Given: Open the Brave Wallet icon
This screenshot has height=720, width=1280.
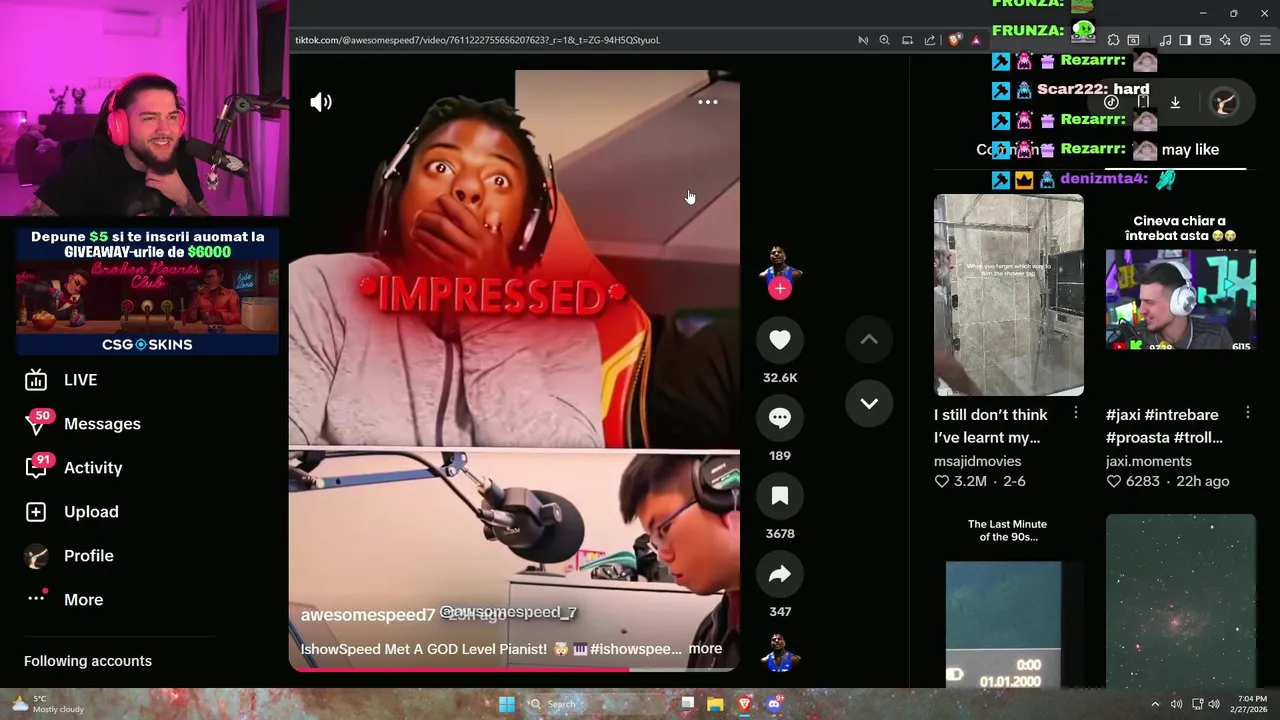Looking at the screenshot, I should coord(1205,40).
